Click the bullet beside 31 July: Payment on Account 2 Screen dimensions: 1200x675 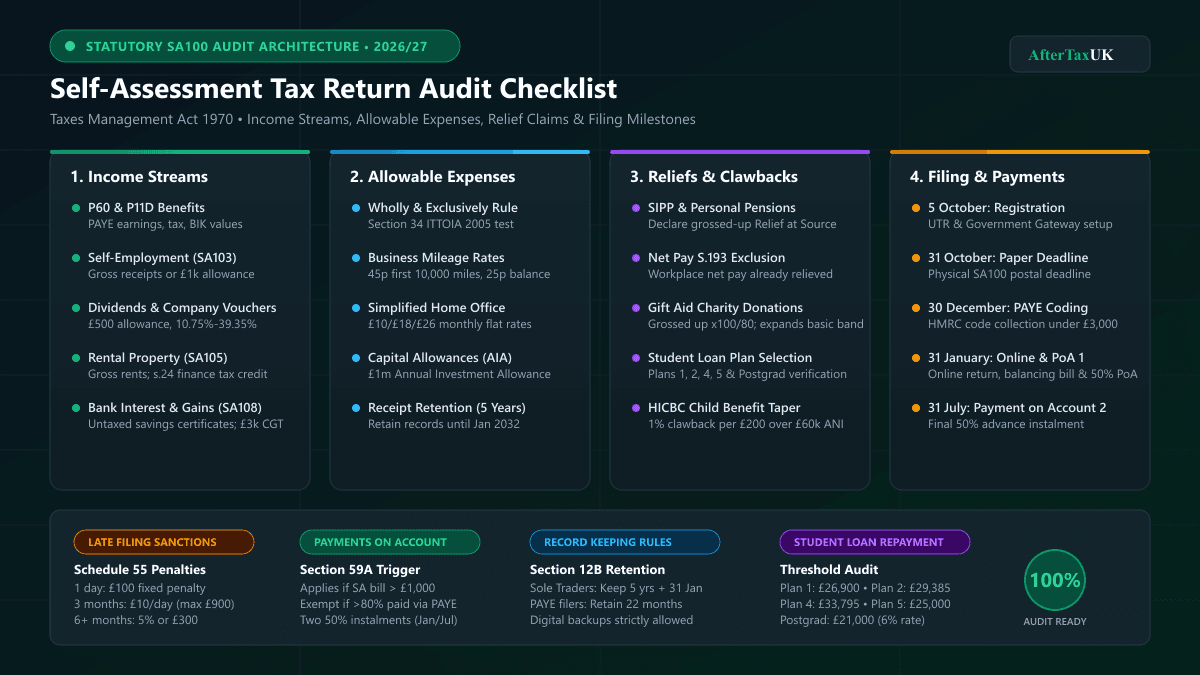click(x=916, y=408)
